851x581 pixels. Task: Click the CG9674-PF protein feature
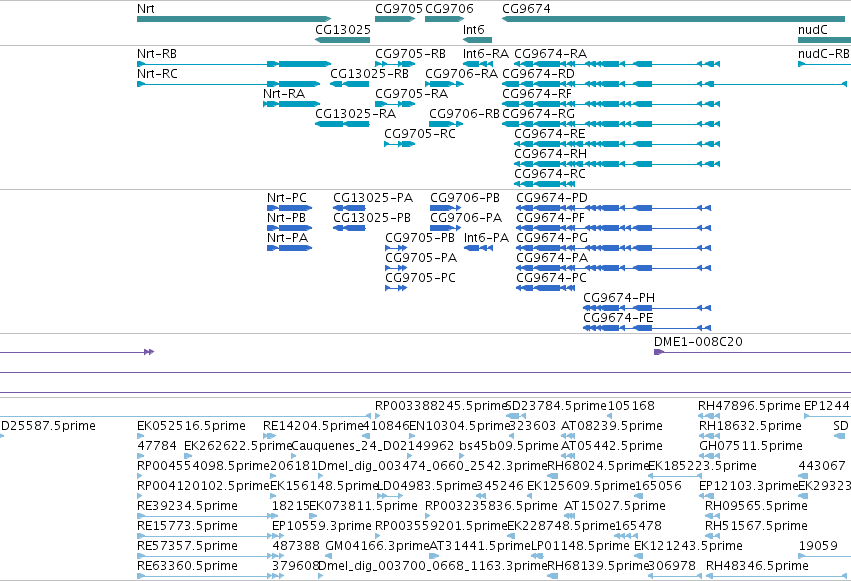tap(613, 228)
